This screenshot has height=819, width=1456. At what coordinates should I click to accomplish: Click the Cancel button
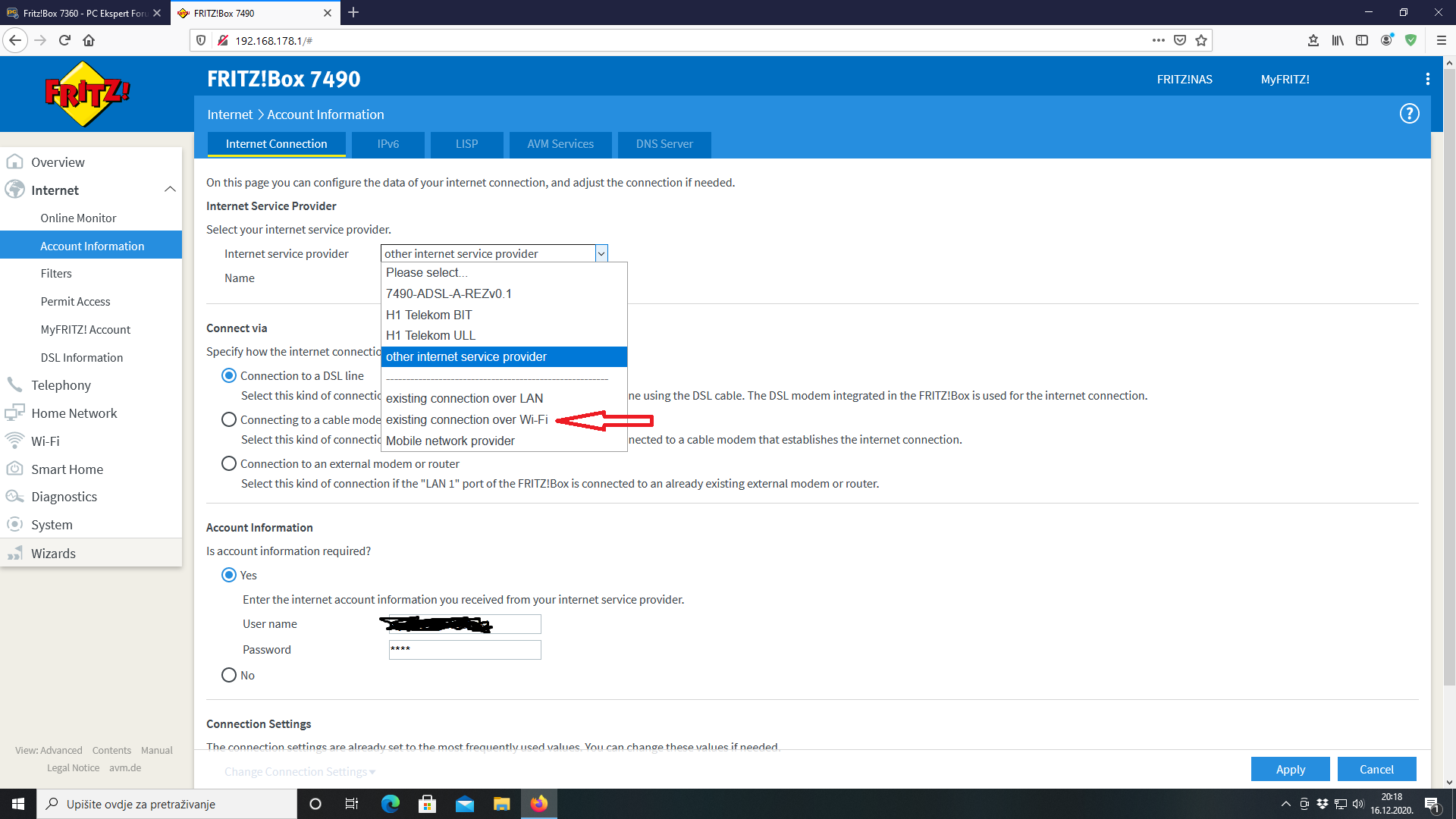1376,769
